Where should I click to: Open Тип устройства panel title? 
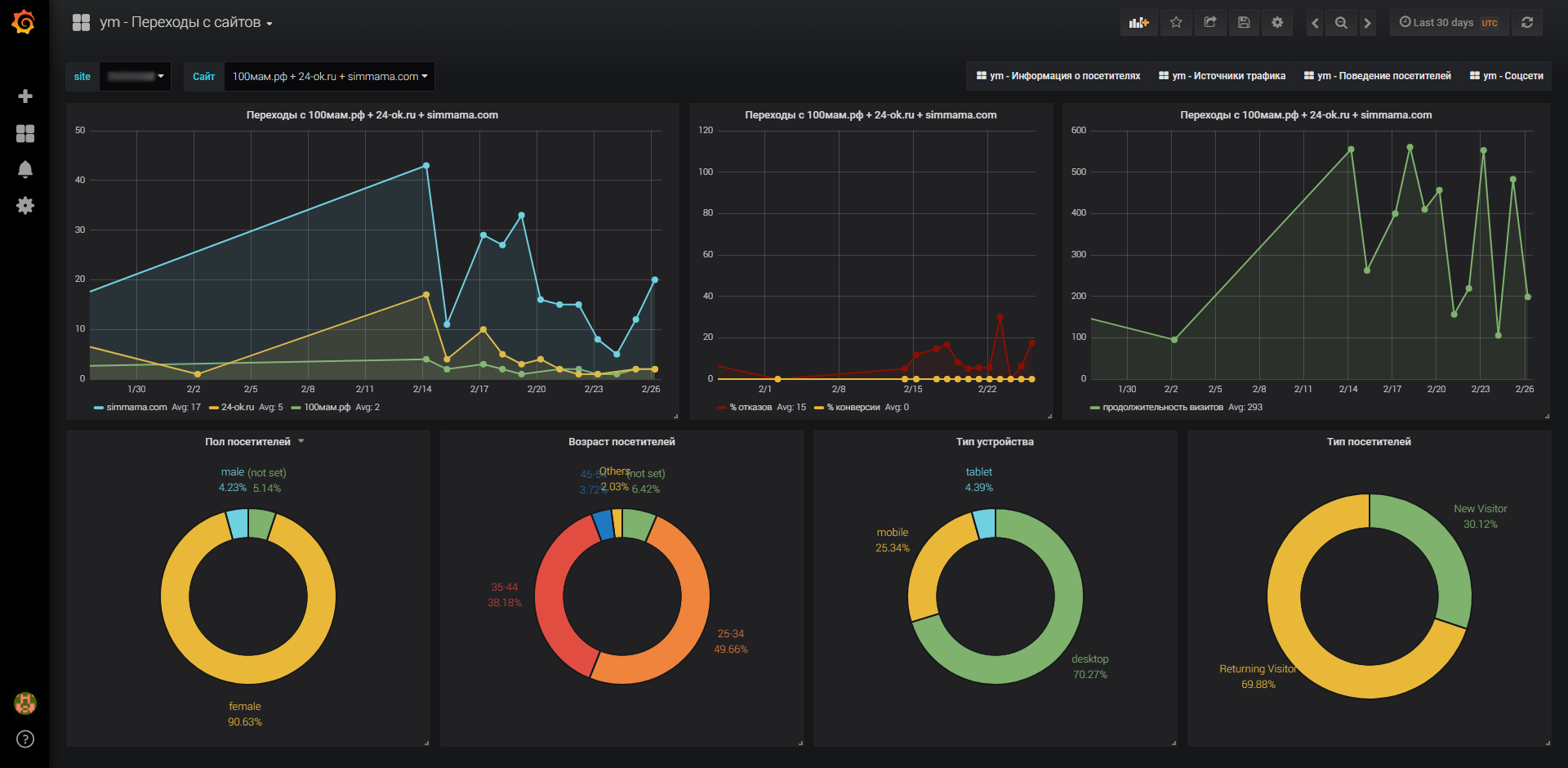click(x=995, y=442)
